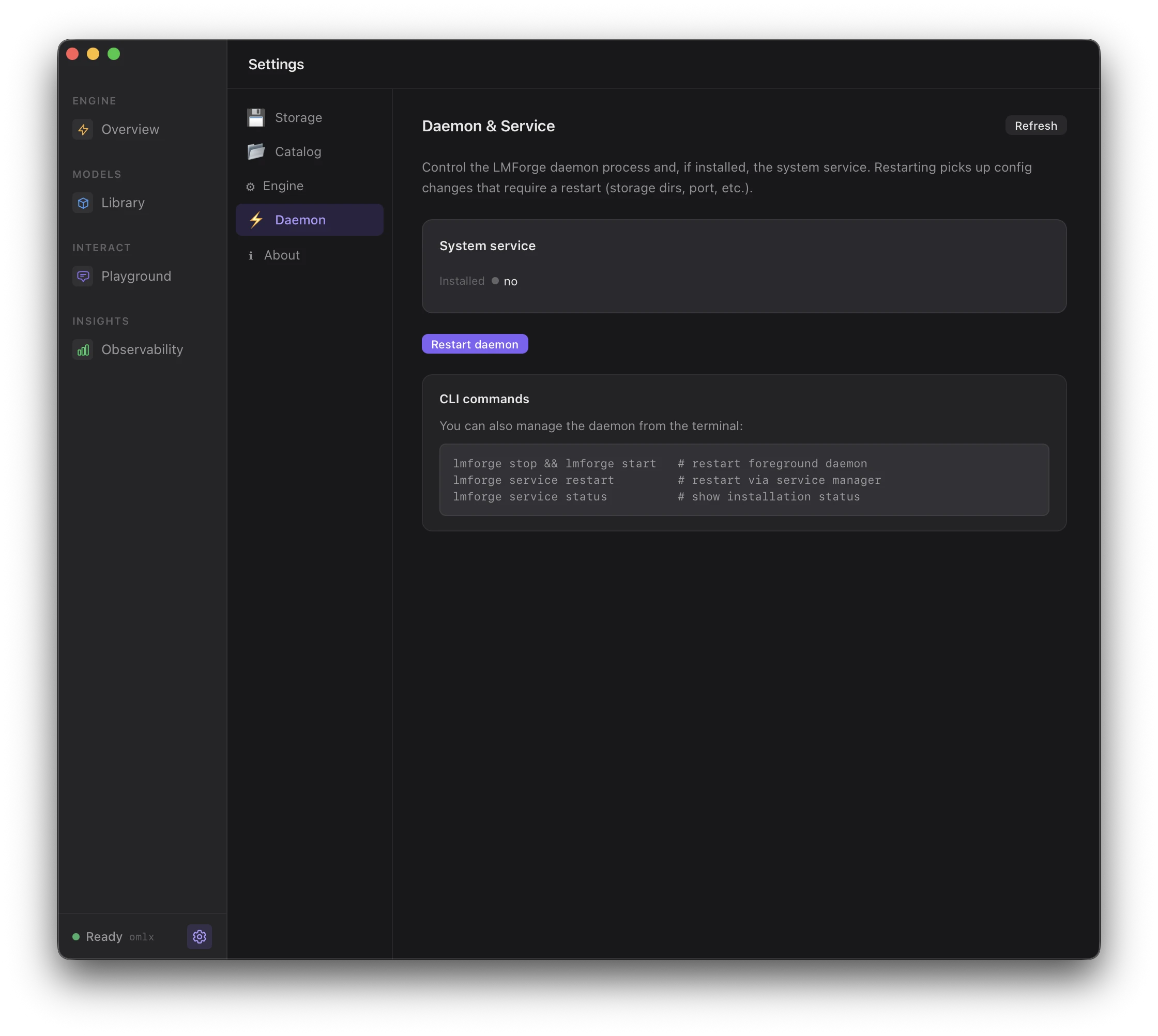Switch to the Storage settings tab
This screenshot has height=1036, width=1158.
coord(309,118)
